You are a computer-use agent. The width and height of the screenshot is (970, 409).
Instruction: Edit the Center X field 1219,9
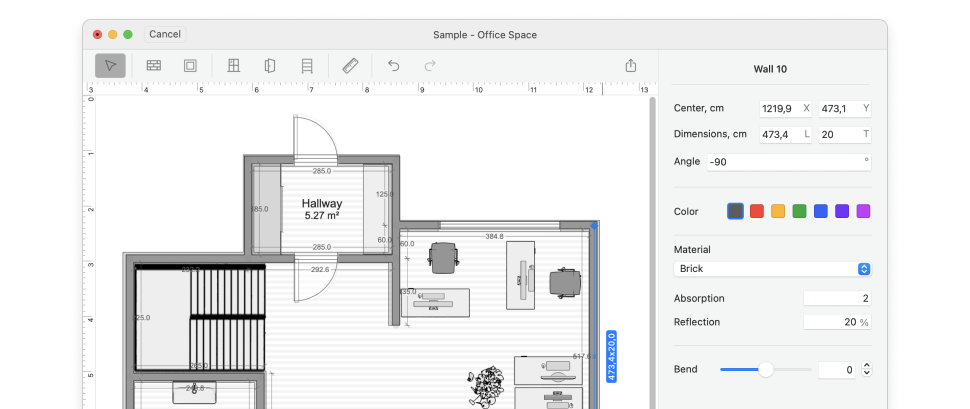pos(785,109)
